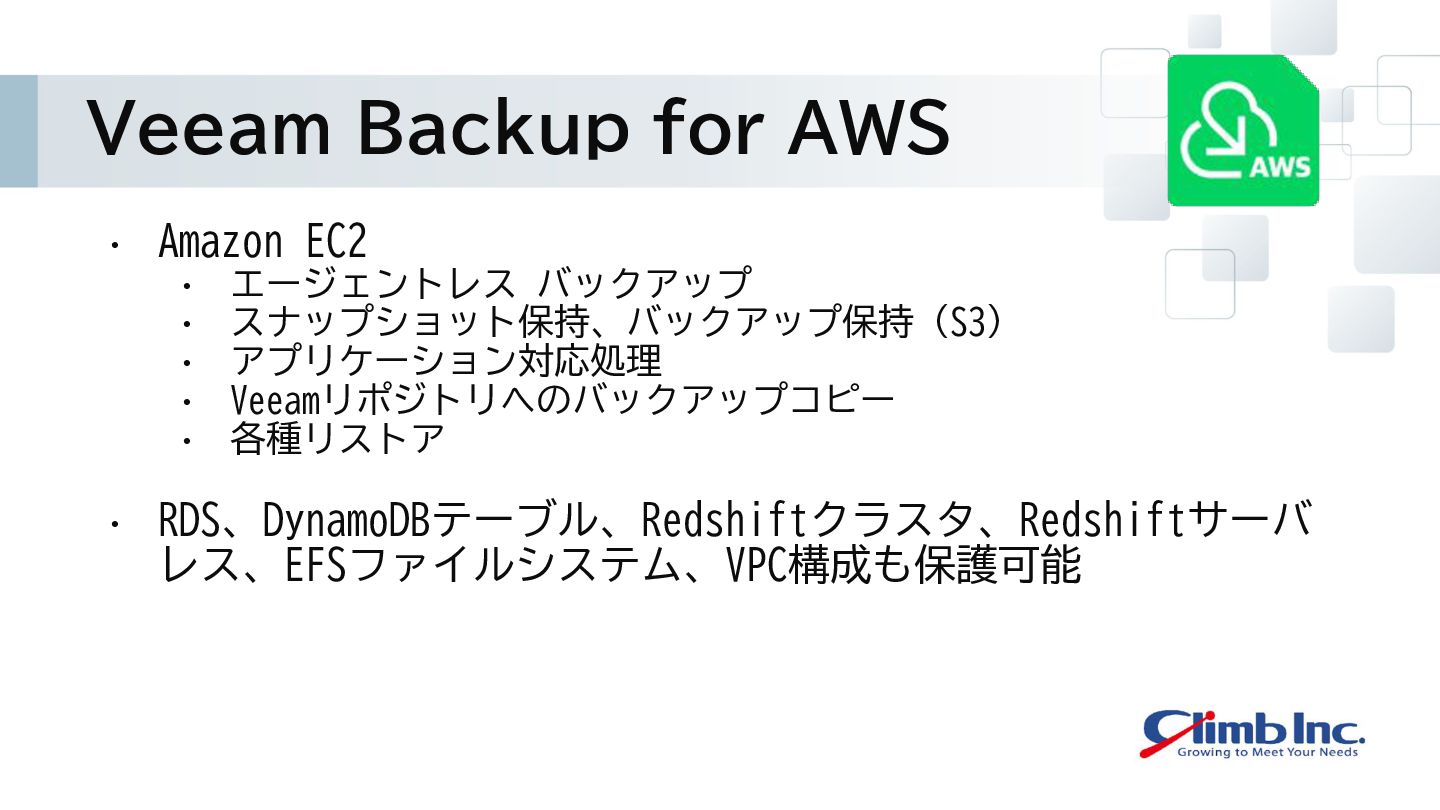Click the bullet marker before RDS

pos(116,523)
